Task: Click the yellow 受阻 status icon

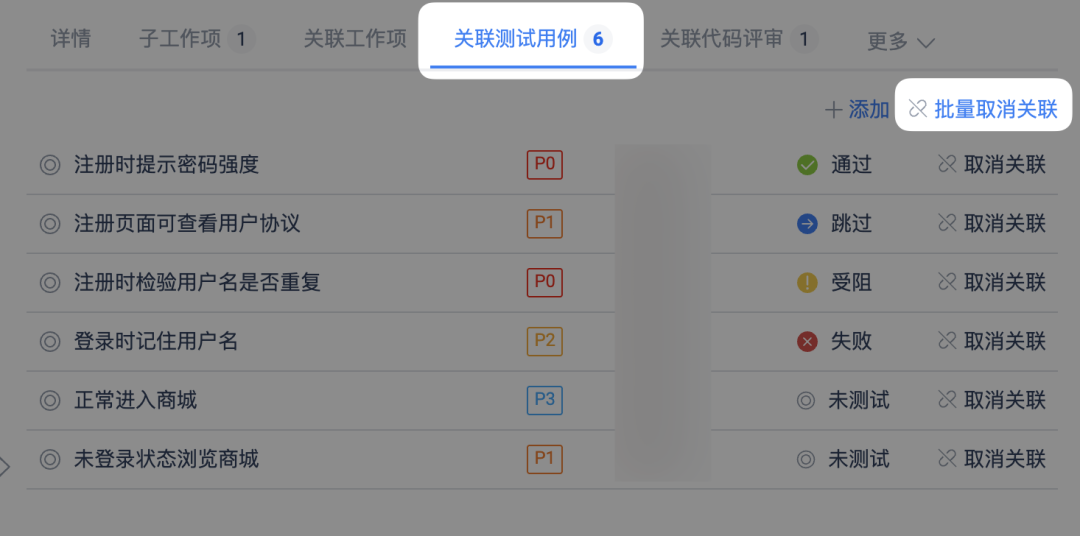Action: [807, 283]
